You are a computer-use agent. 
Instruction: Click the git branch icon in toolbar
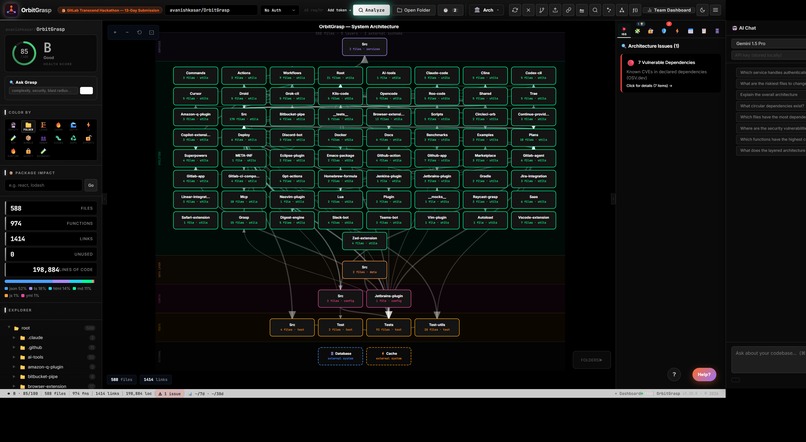541,10
